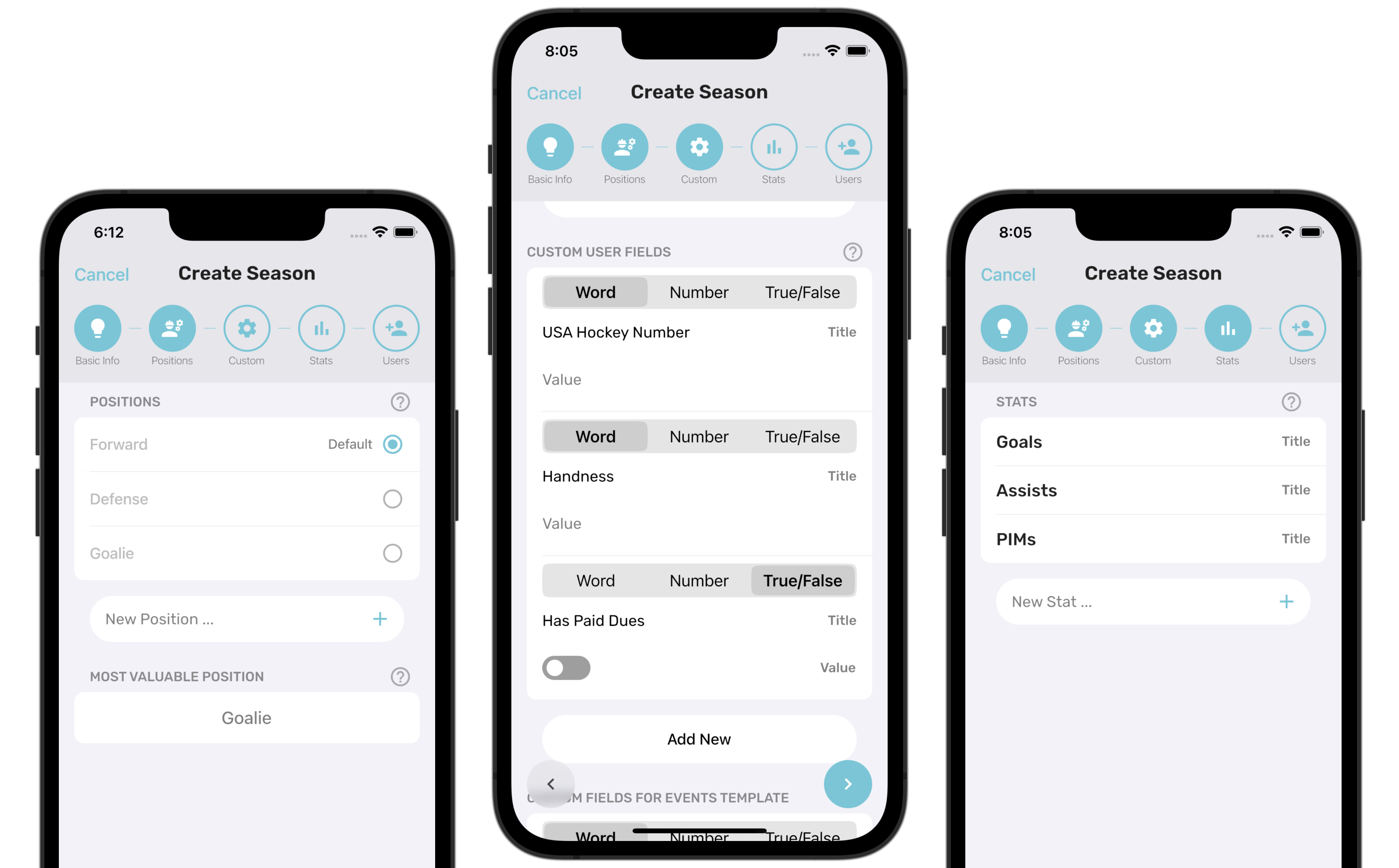The height and width of the screenshot is (868, 1399).
Task: Toggle the Has Paid Dues switch
Action: click(565, 667)
